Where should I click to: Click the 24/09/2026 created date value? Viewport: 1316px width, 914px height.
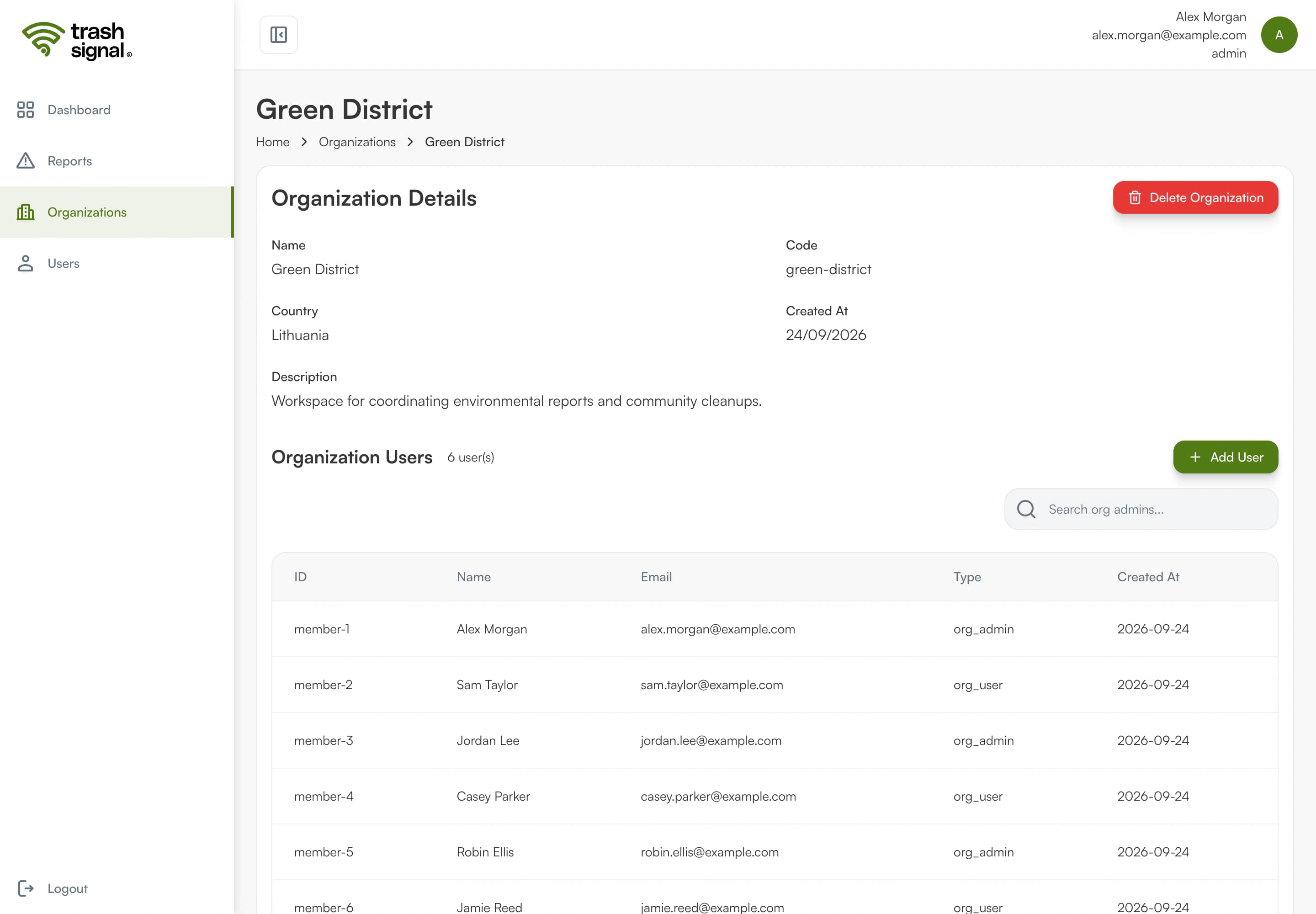click(826, 335)
